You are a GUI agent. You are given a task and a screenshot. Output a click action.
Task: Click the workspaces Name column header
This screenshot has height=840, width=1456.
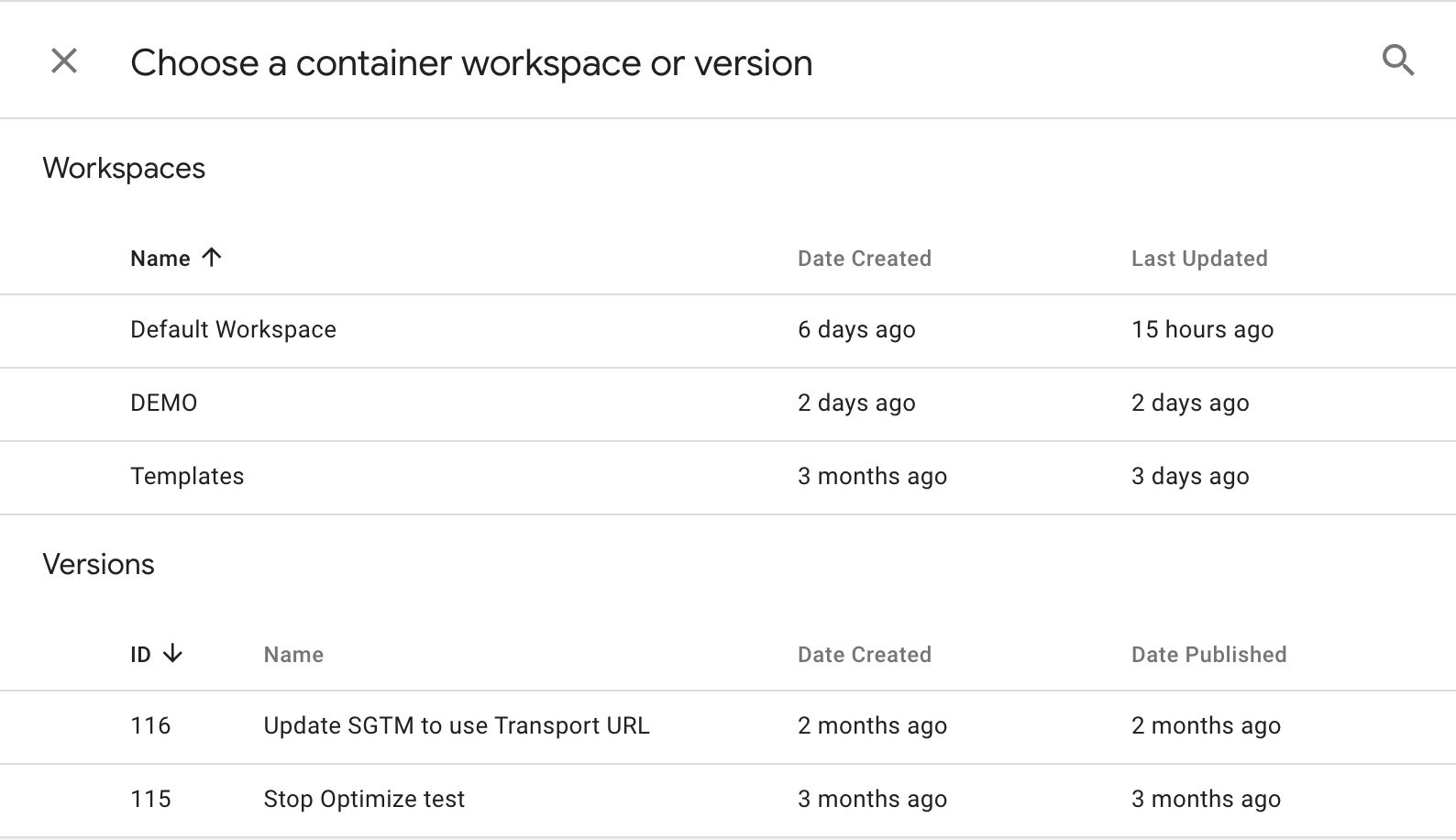point(160,259)
